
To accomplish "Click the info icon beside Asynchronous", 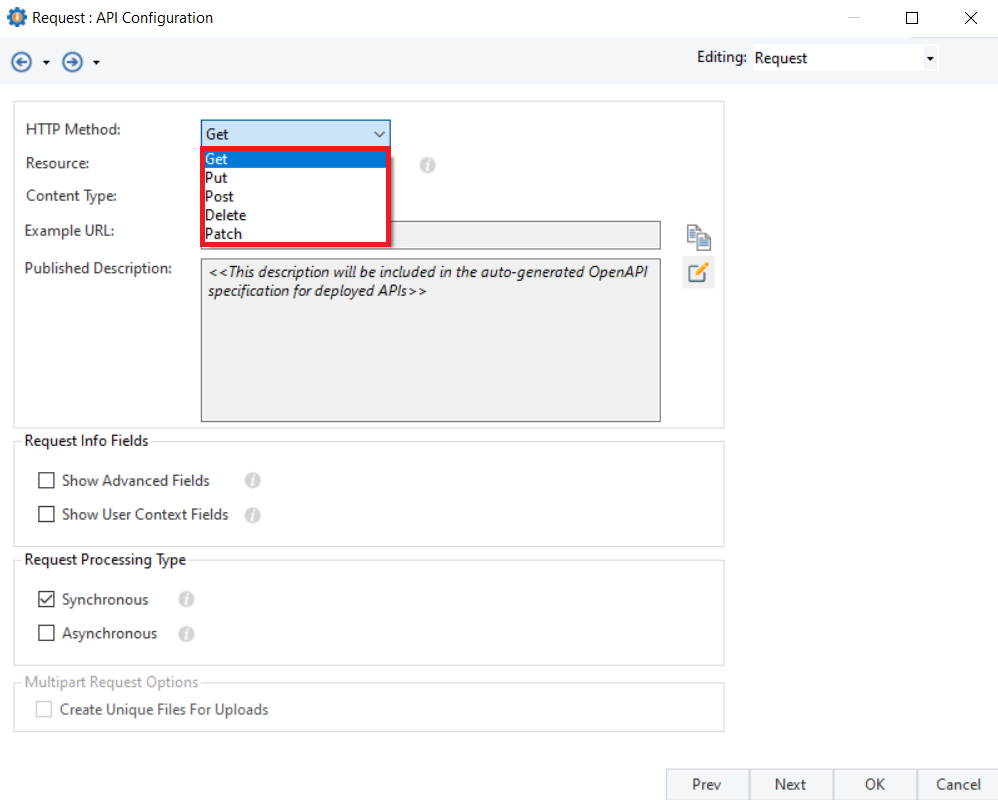I will click(186, 634).
